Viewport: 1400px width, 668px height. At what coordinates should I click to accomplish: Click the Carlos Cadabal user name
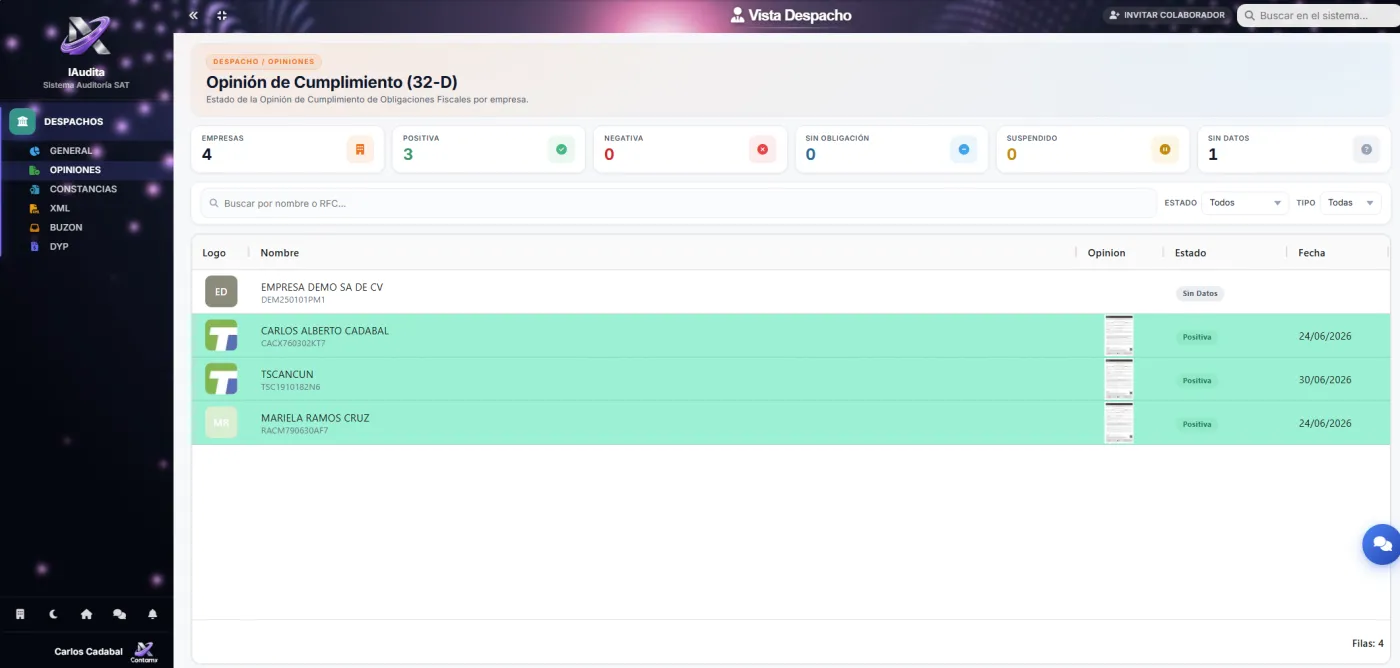pyautogui.click(x=88, y=652)
